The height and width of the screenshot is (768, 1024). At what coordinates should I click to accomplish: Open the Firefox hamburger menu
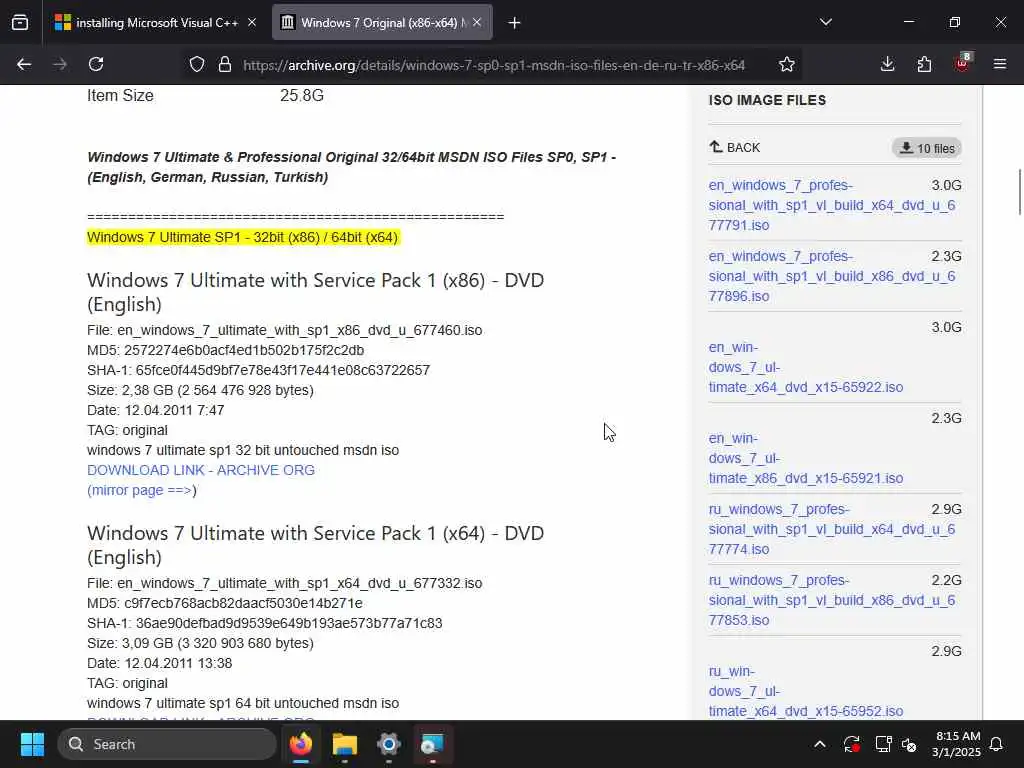click(x=1000, y=64)
